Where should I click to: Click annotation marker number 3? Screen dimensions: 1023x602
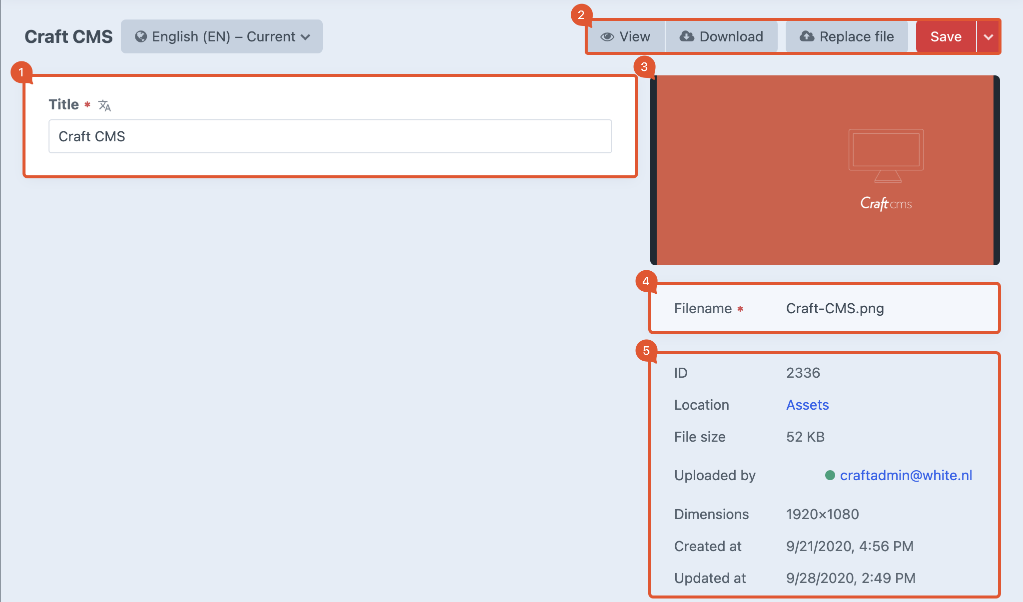pyautogui.click(x=645, y=66)
